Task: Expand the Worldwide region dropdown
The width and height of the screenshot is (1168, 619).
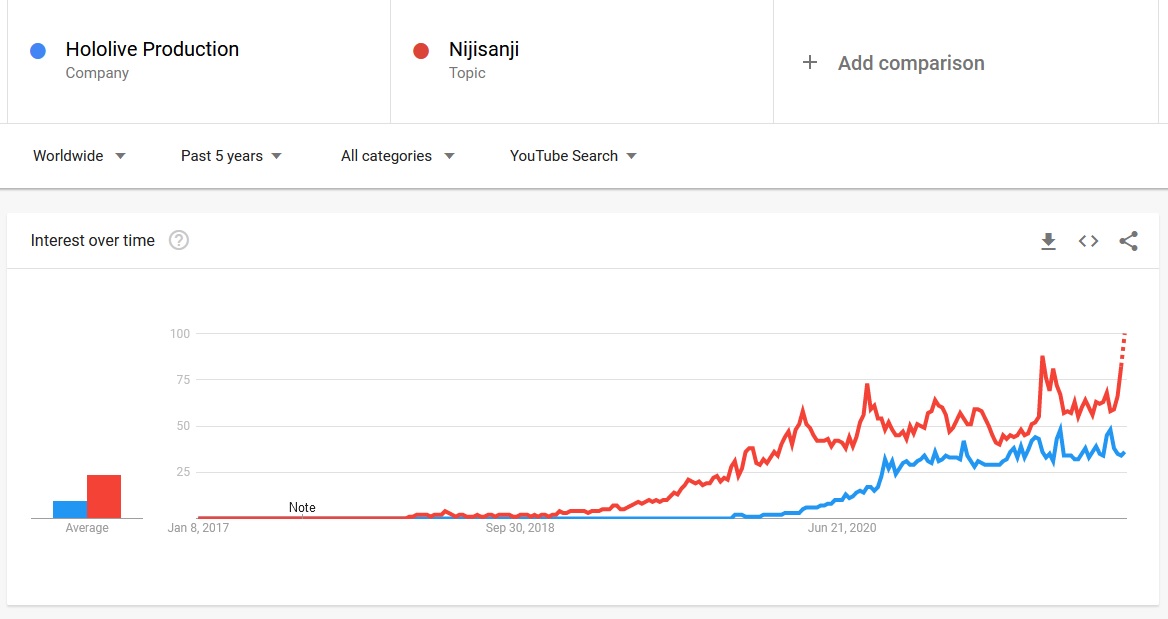Action: 79,156
